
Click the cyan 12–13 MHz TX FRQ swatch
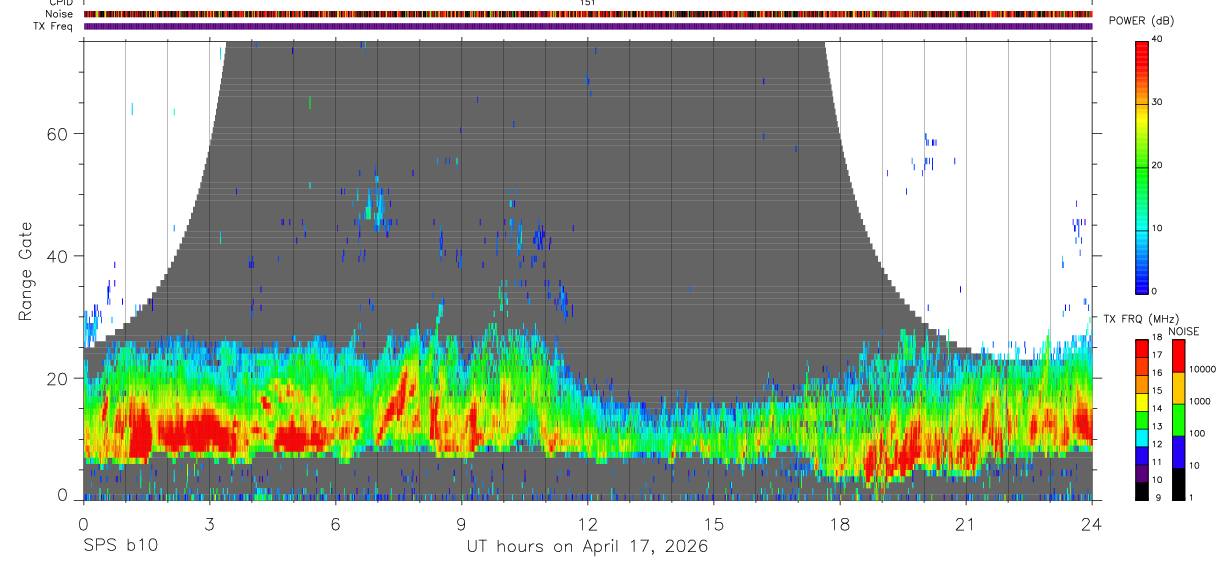tap(1142, 438)
